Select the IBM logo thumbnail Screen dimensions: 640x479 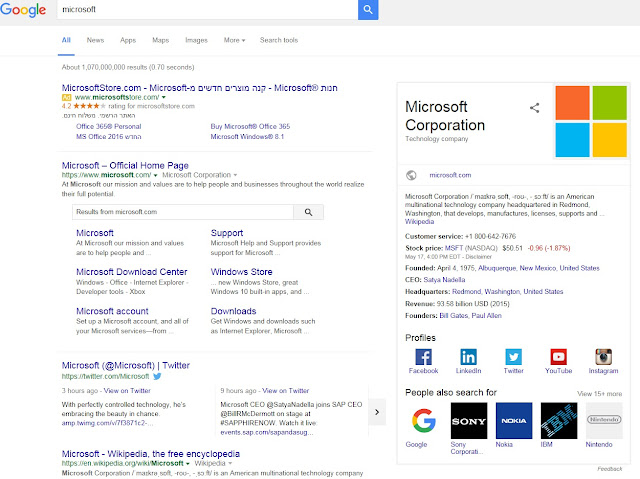(559, 421)
